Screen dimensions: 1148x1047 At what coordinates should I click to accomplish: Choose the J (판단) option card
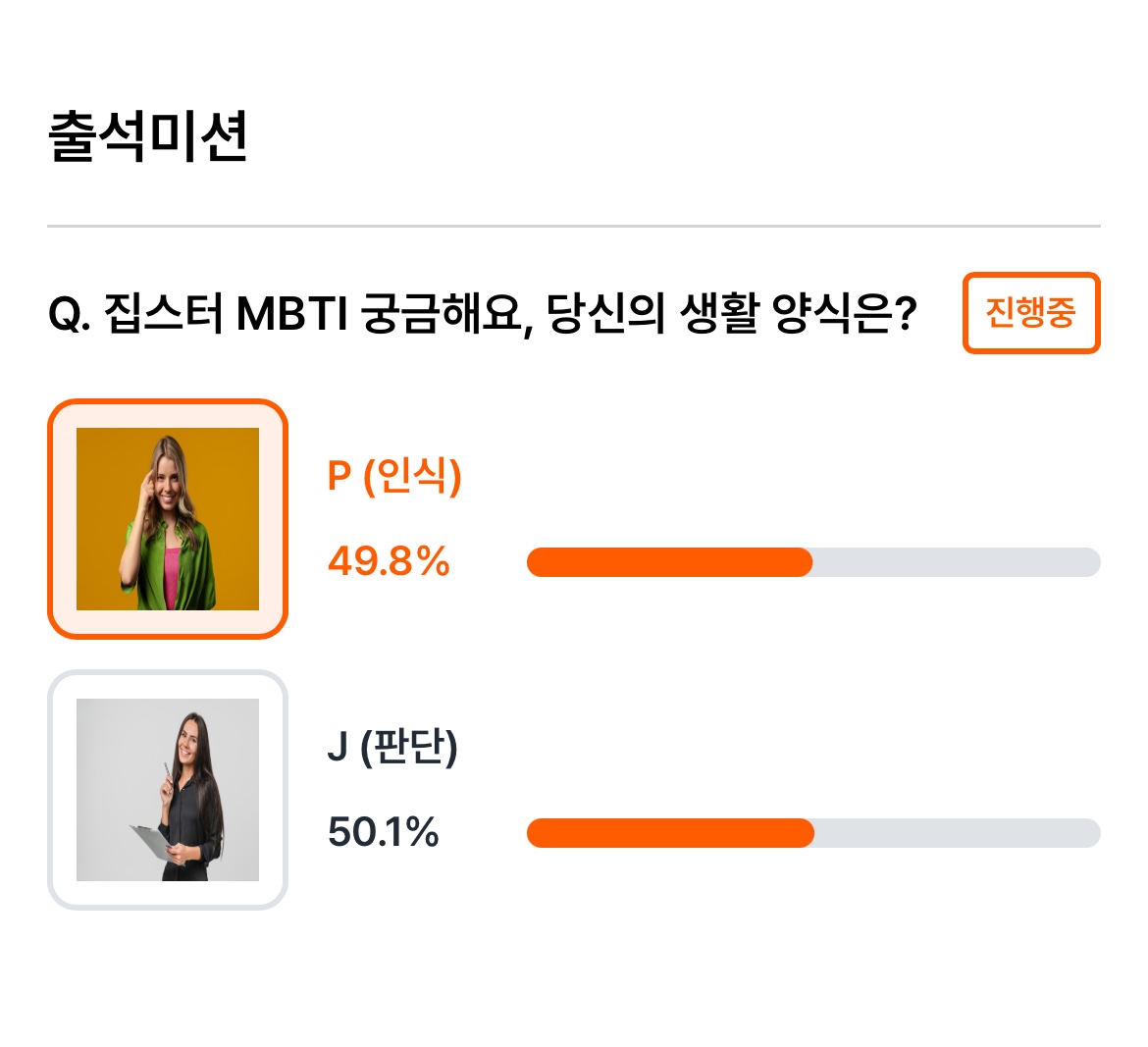click(168, 789)
